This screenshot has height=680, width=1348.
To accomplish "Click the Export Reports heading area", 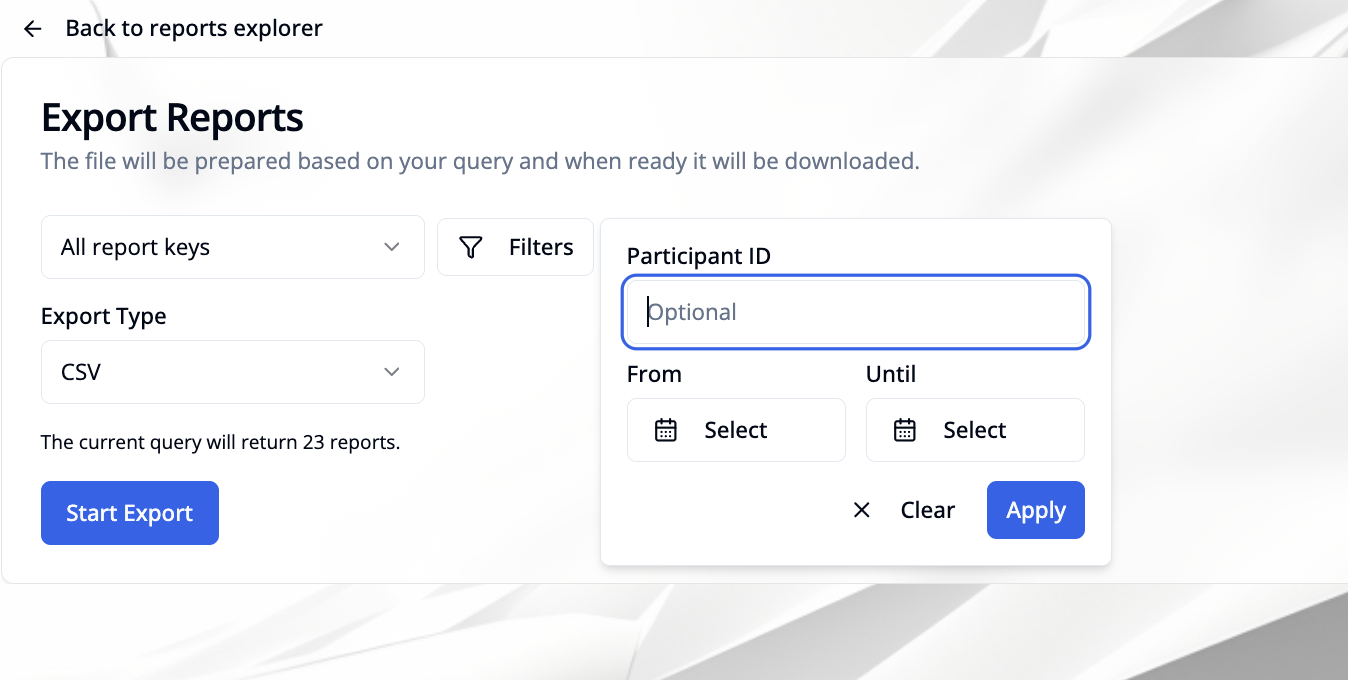I will [x=171, y=117].
